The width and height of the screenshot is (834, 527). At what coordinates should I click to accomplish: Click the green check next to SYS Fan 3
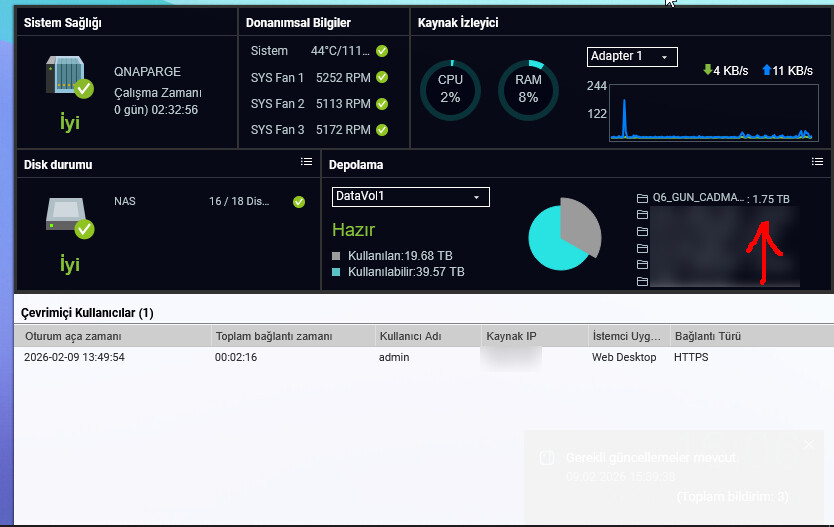(382, 130)
